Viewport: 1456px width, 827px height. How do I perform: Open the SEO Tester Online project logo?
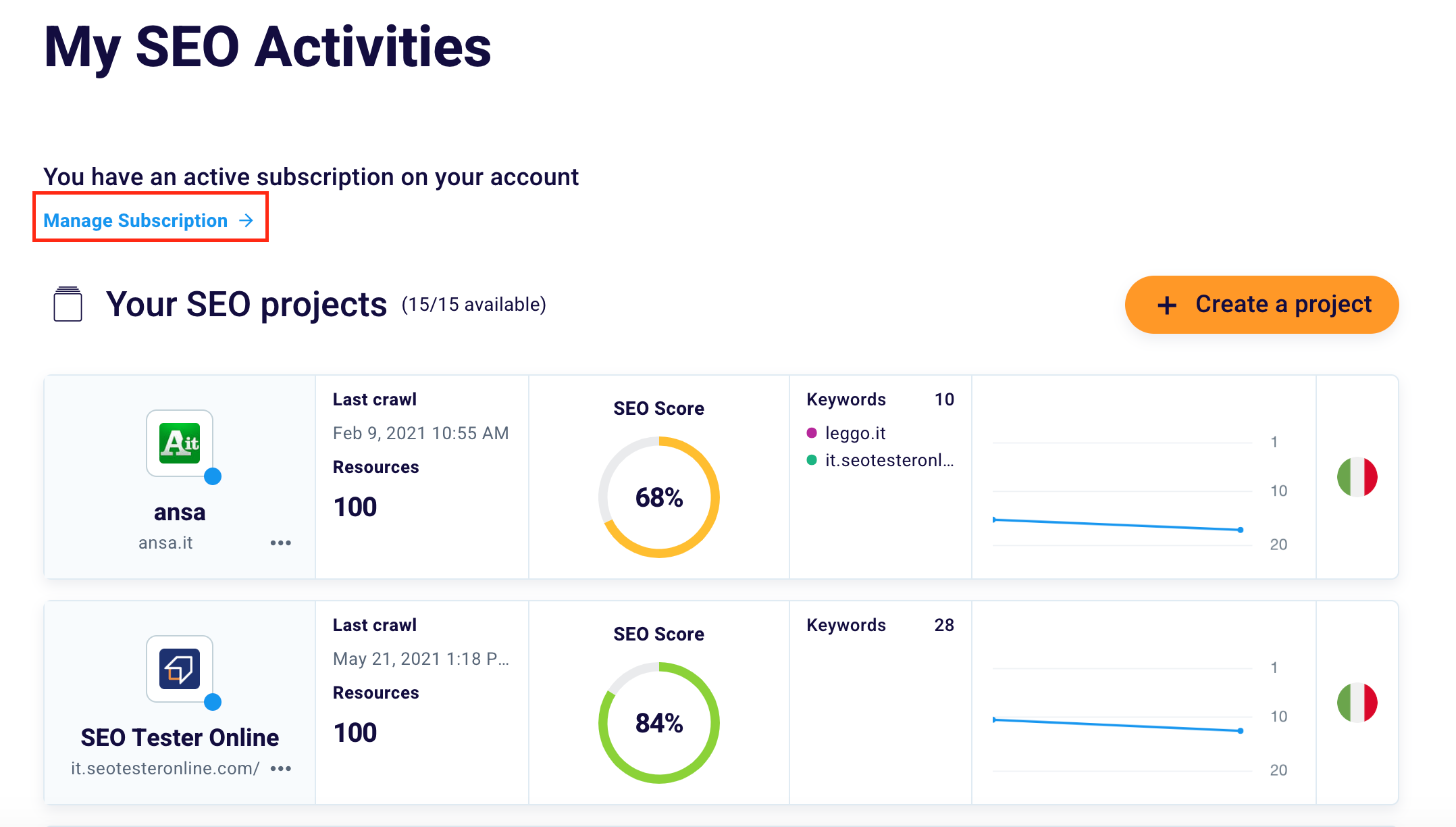coord(180,669)
